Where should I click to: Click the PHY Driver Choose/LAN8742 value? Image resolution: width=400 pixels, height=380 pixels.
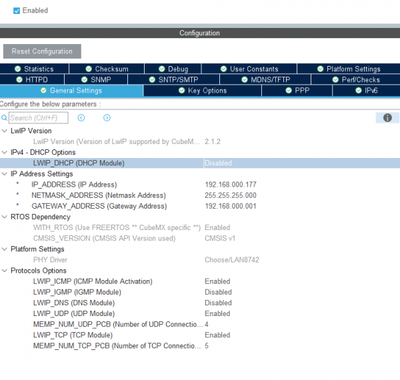coord(232,260)
